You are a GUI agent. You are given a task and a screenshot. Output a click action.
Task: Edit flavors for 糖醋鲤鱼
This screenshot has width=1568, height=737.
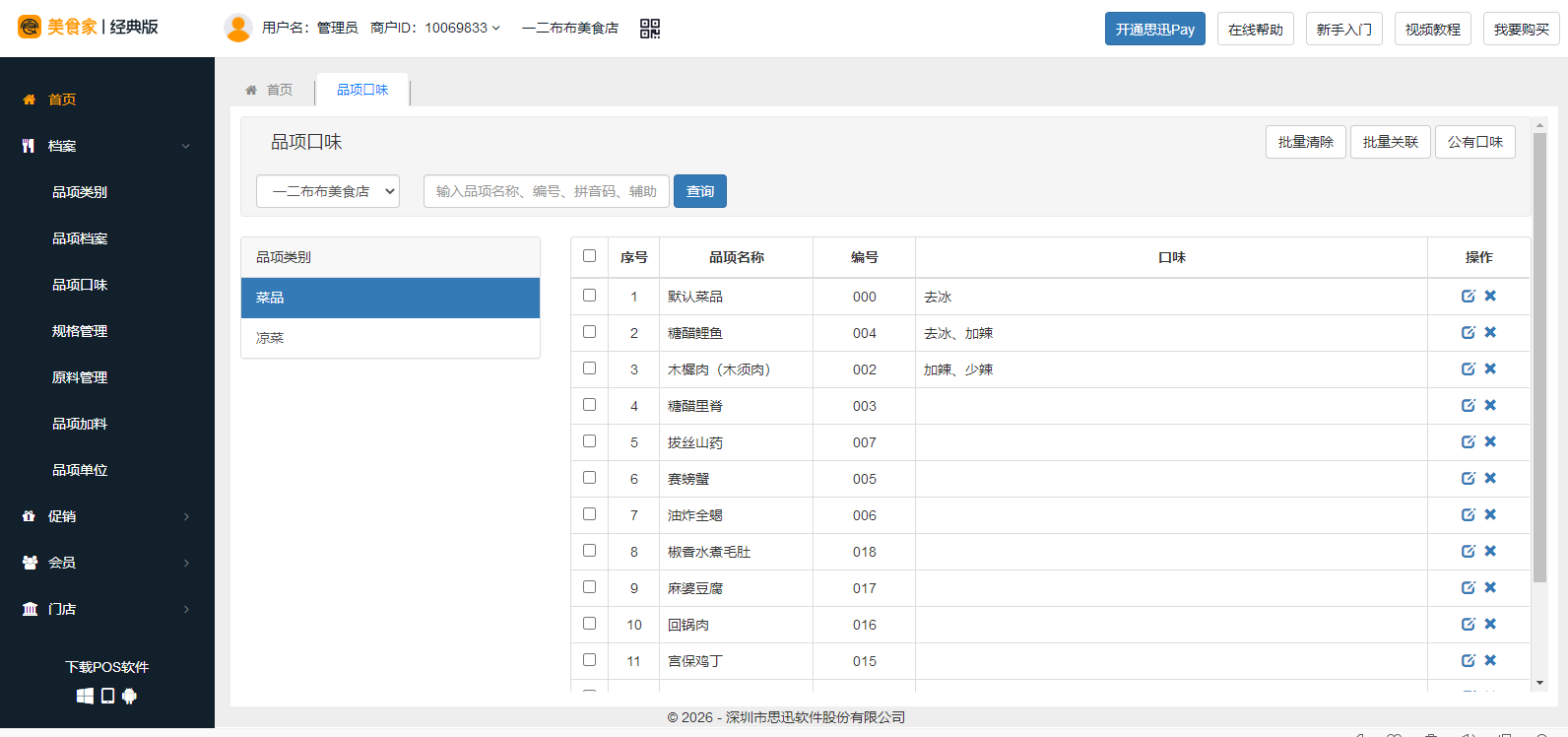1469,332
